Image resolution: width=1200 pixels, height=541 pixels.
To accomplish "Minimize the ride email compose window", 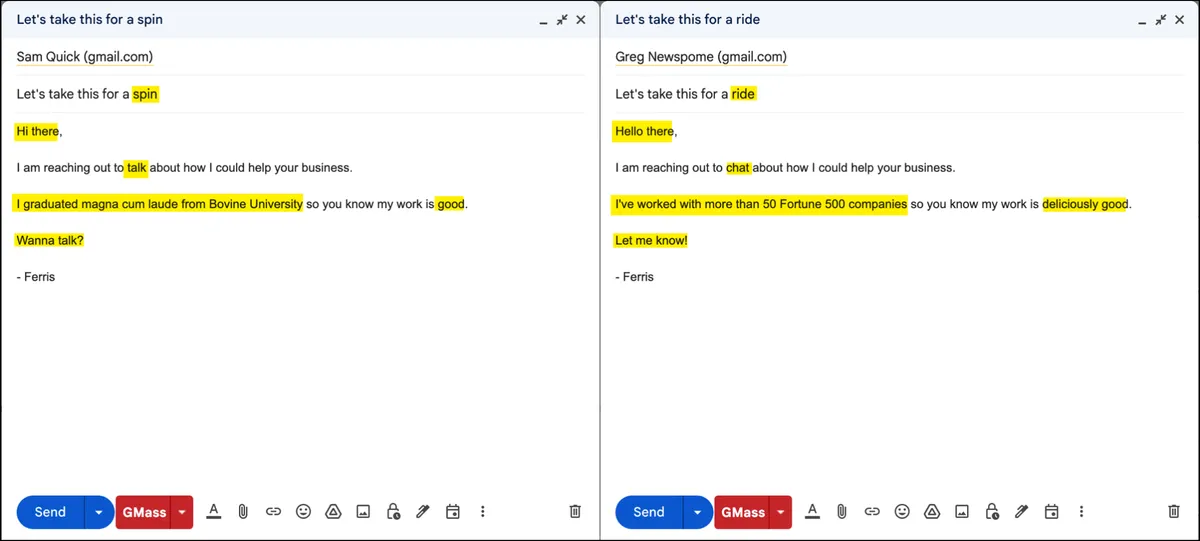I will [1142, 21].
